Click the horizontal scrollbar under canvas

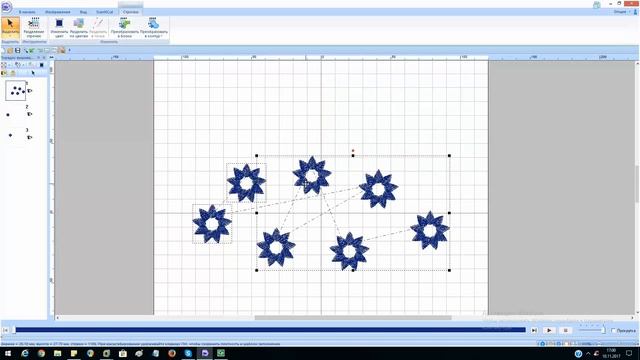coord(353,318)
